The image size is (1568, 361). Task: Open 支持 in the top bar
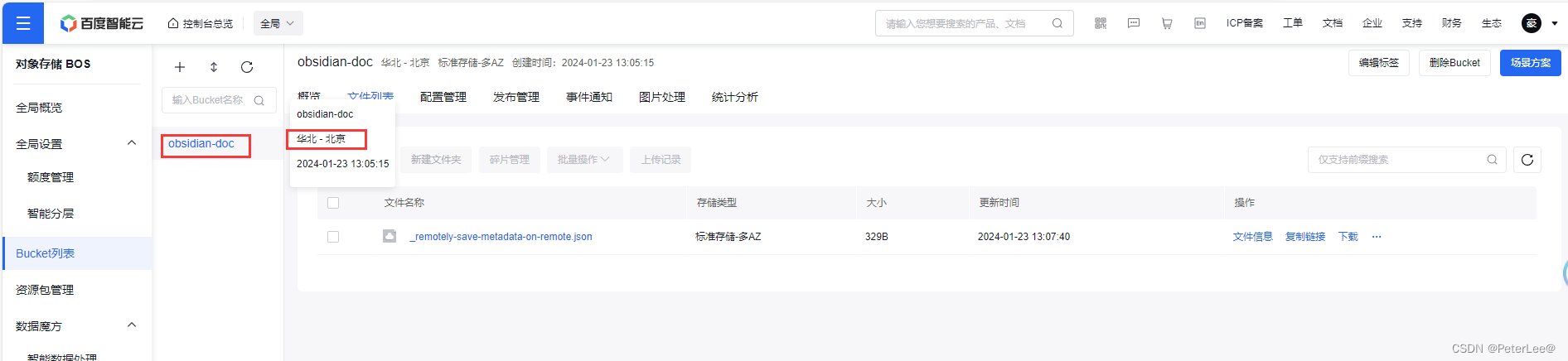(x=1412, y=23)
